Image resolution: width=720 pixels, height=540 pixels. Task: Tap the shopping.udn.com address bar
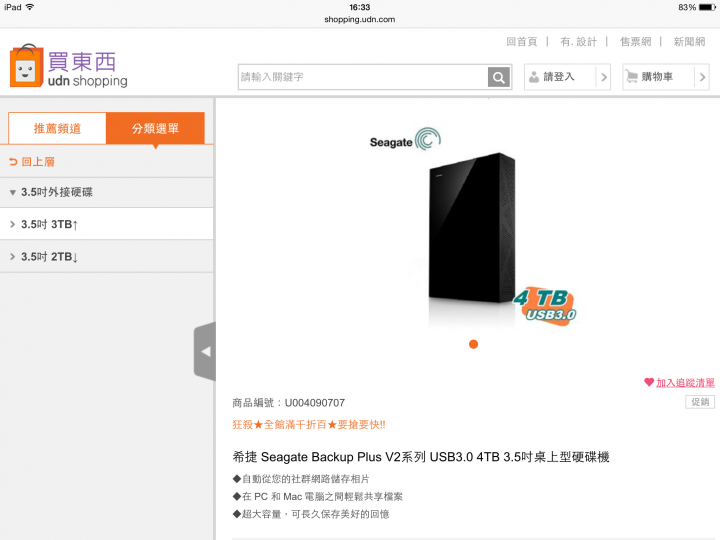pyautogui.click(x=360, y=19)
